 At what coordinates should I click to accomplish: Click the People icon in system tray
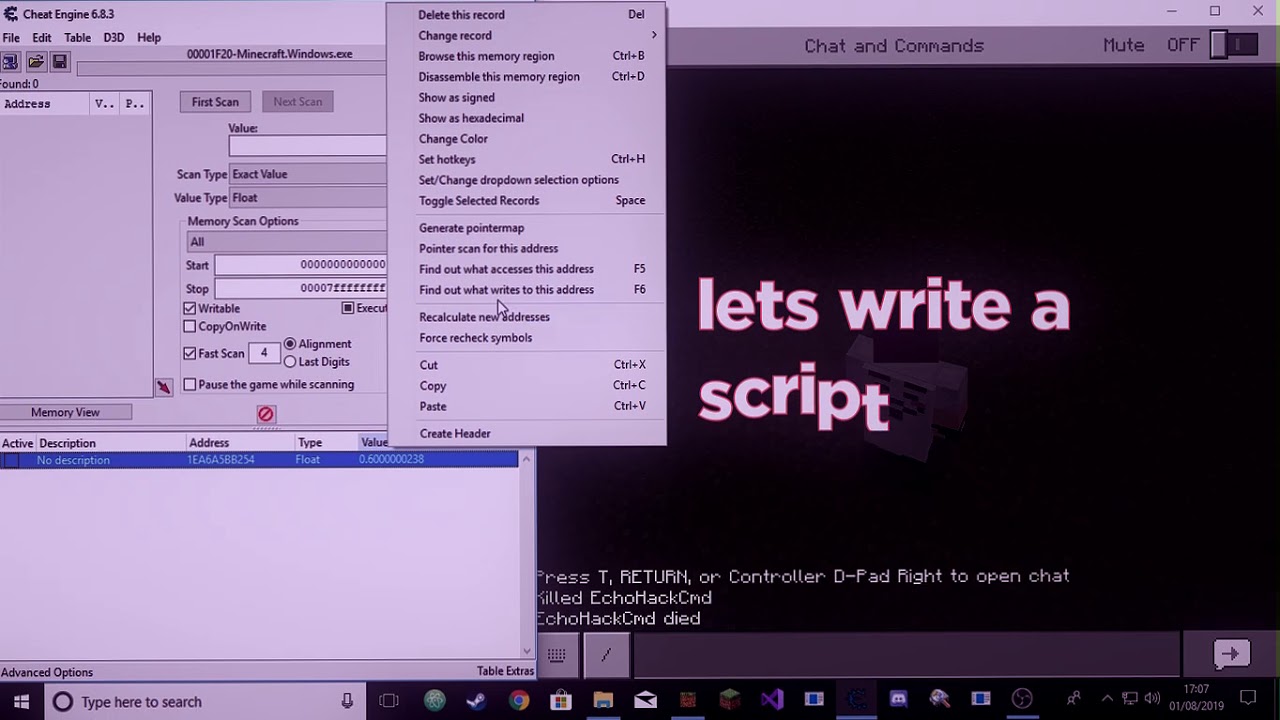(1074, 698)
